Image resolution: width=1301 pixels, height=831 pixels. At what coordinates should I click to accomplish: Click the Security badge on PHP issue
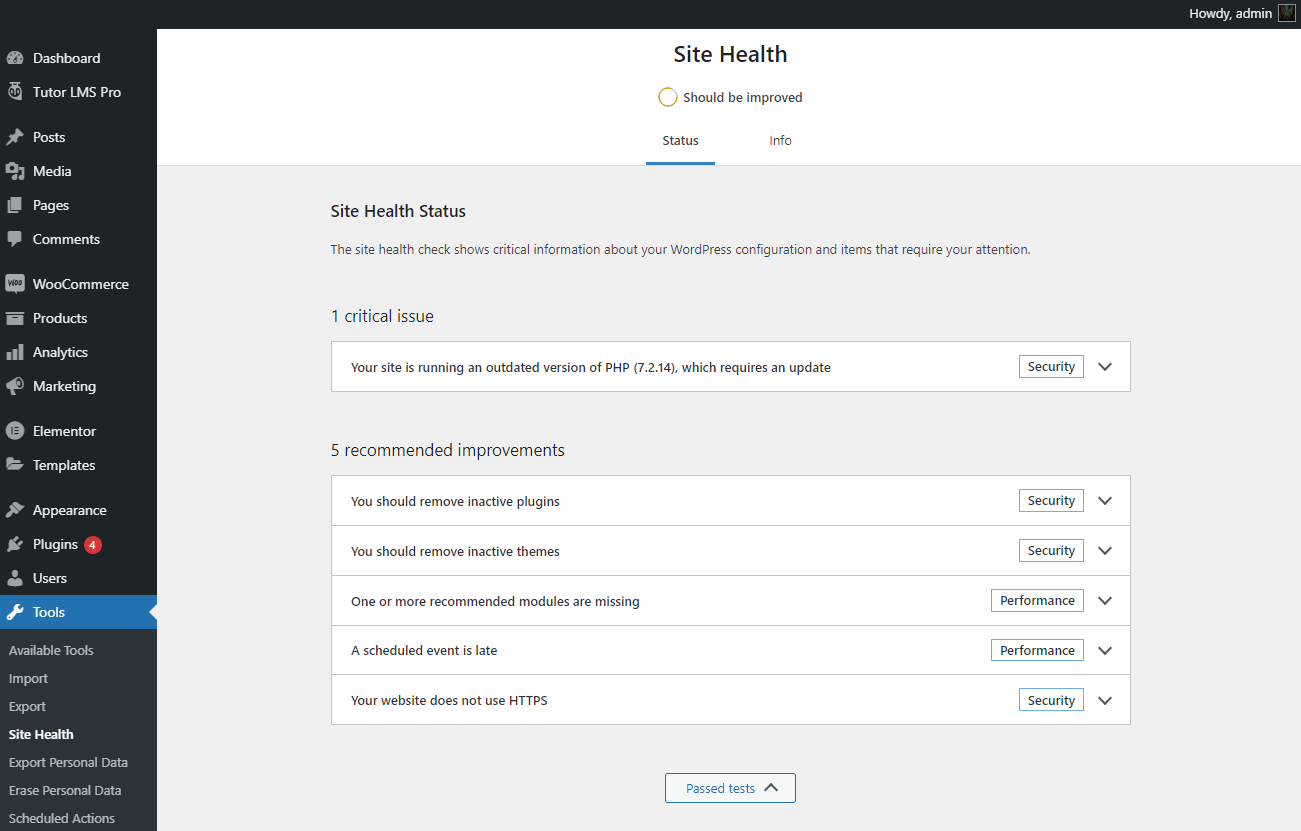click(x=1051, y=367)
